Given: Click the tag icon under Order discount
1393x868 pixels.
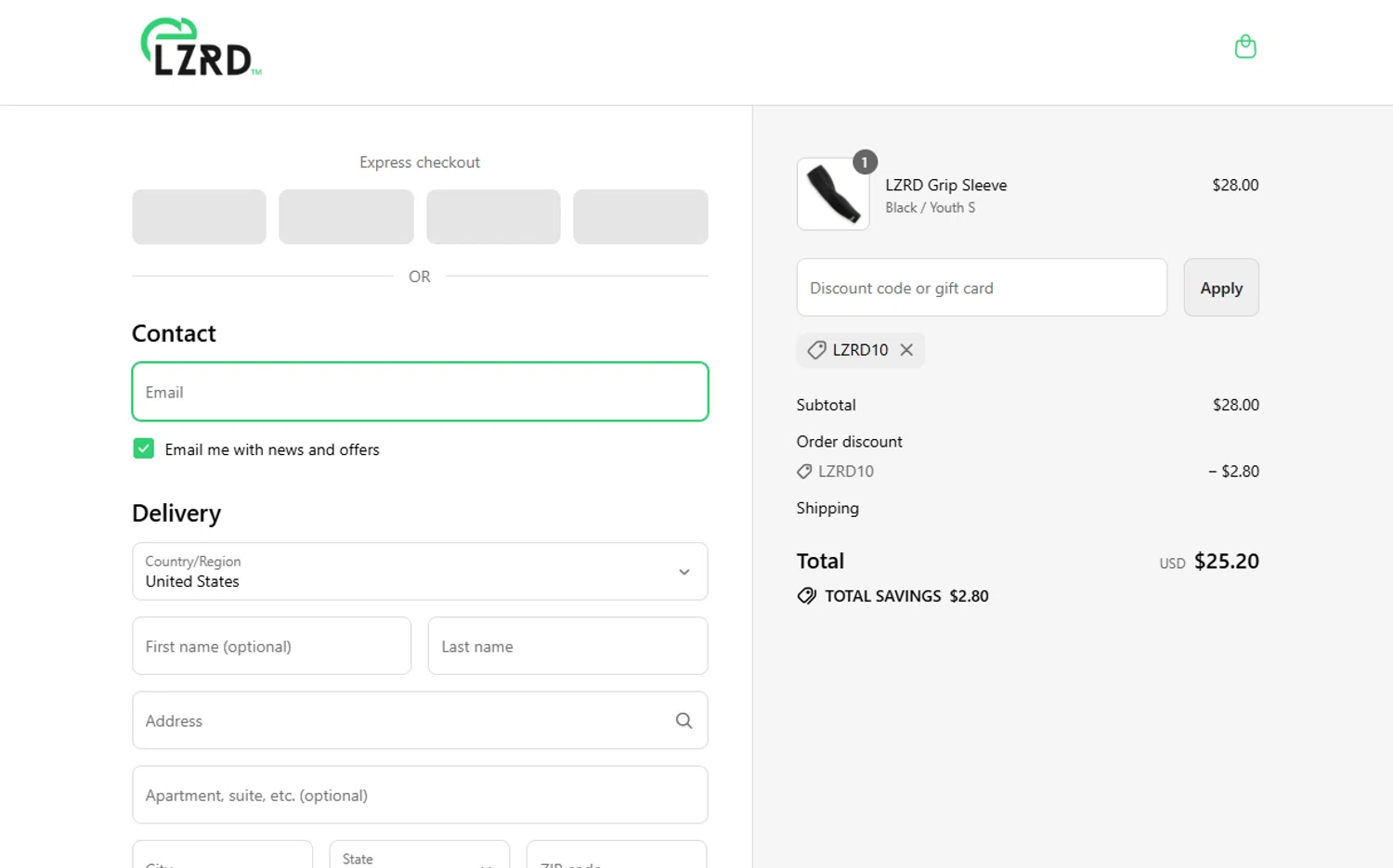Looking at the screenshot, I should pos(804,472).
